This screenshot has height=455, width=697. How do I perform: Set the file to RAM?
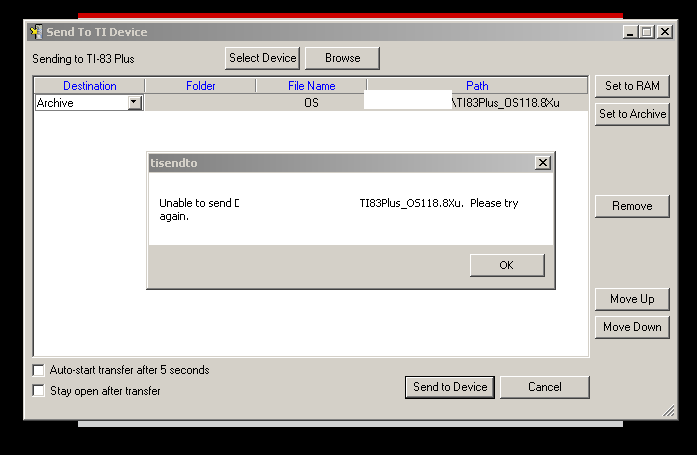tap(632, 86)
